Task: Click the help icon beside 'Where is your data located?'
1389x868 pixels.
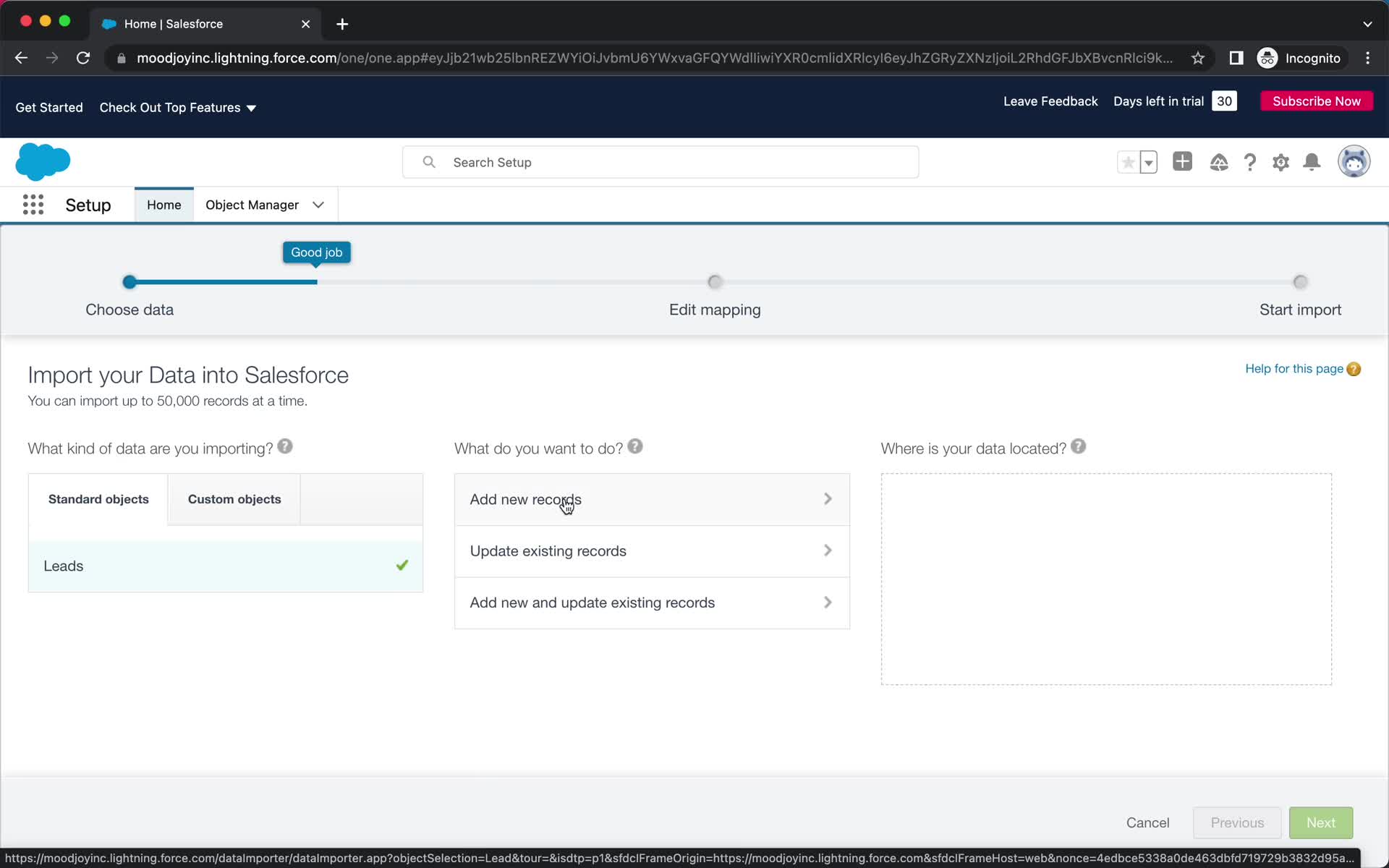Action: 1078,446
